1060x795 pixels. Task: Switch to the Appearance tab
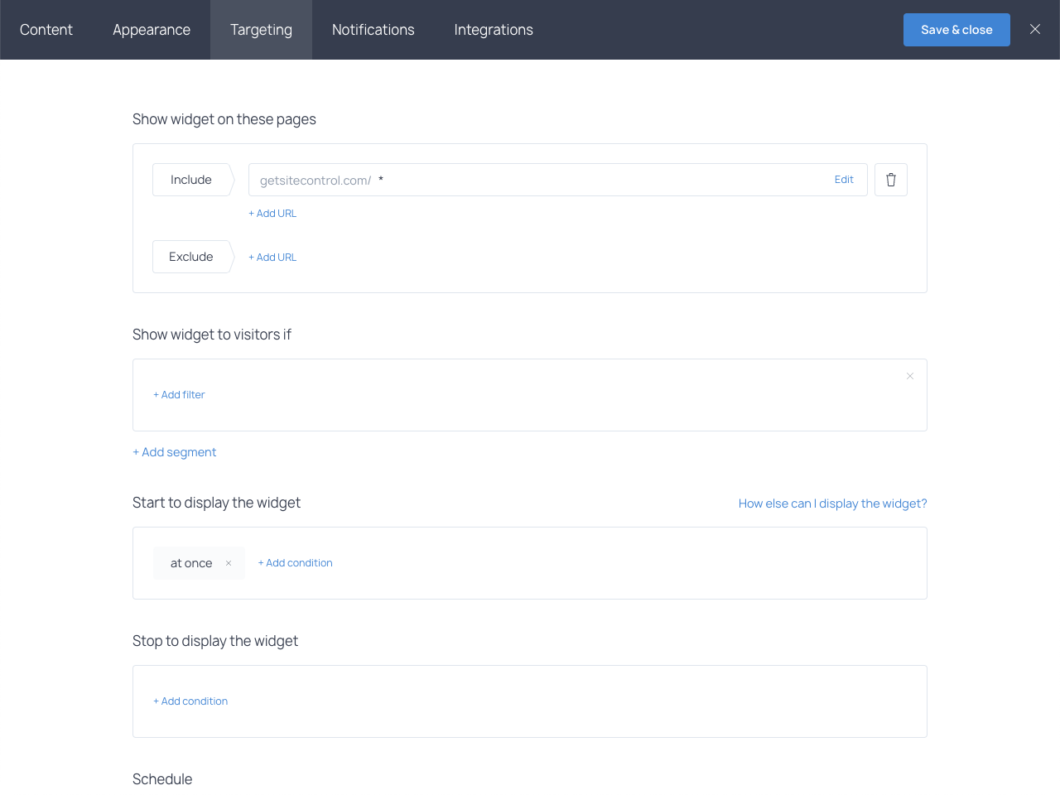pyautogui.click(x=151, y=30)
